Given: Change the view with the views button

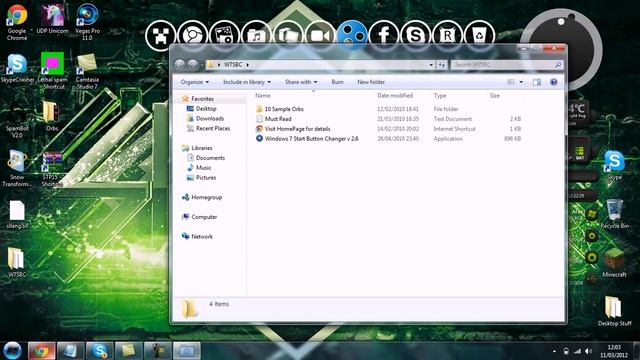Looking at the screenshot, I should coord(511,82).
